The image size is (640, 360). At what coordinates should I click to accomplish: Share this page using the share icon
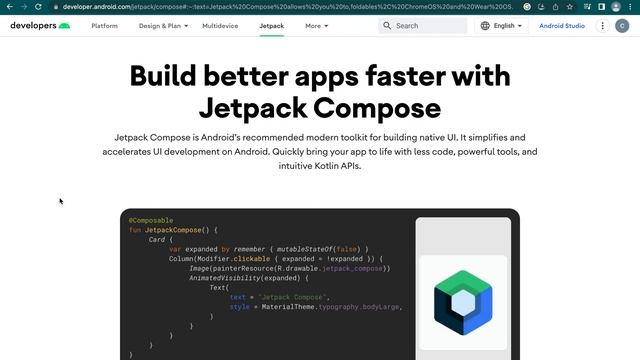[556, 7]
